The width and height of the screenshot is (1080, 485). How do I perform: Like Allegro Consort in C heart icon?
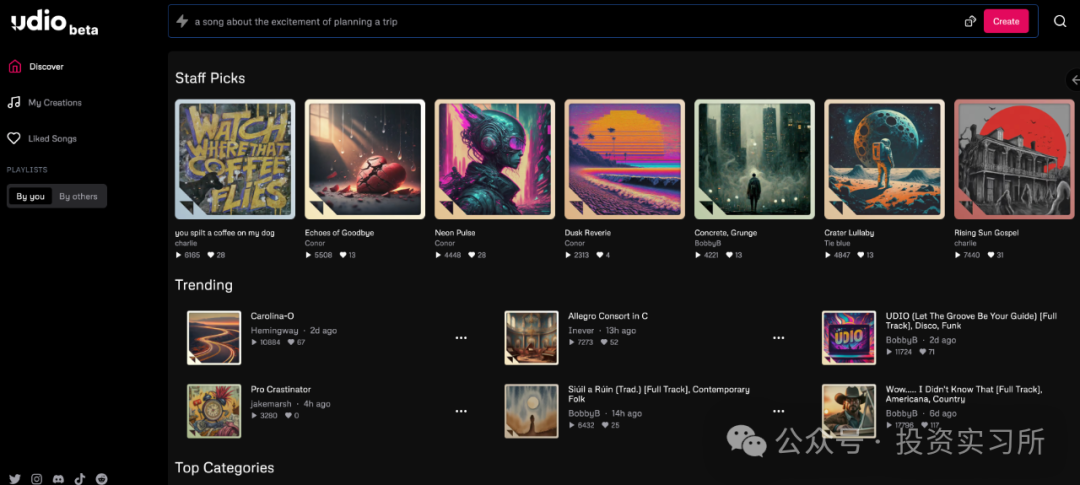[604, 342]
